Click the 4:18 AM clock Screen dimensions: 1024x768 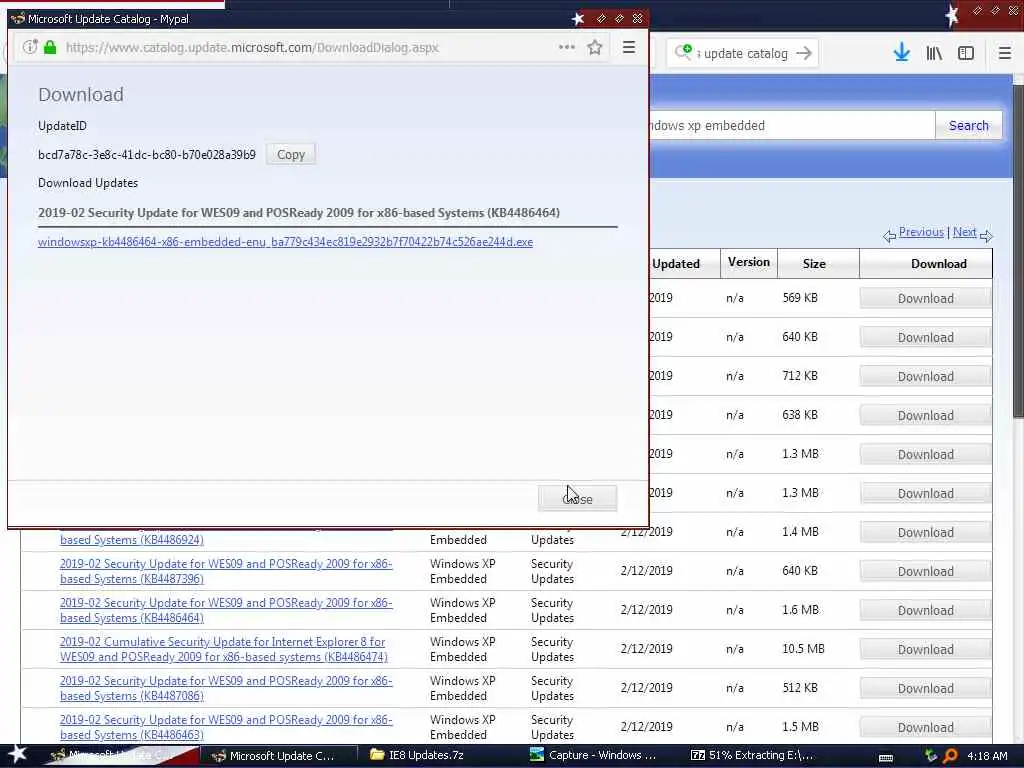[x=987, y=756]
